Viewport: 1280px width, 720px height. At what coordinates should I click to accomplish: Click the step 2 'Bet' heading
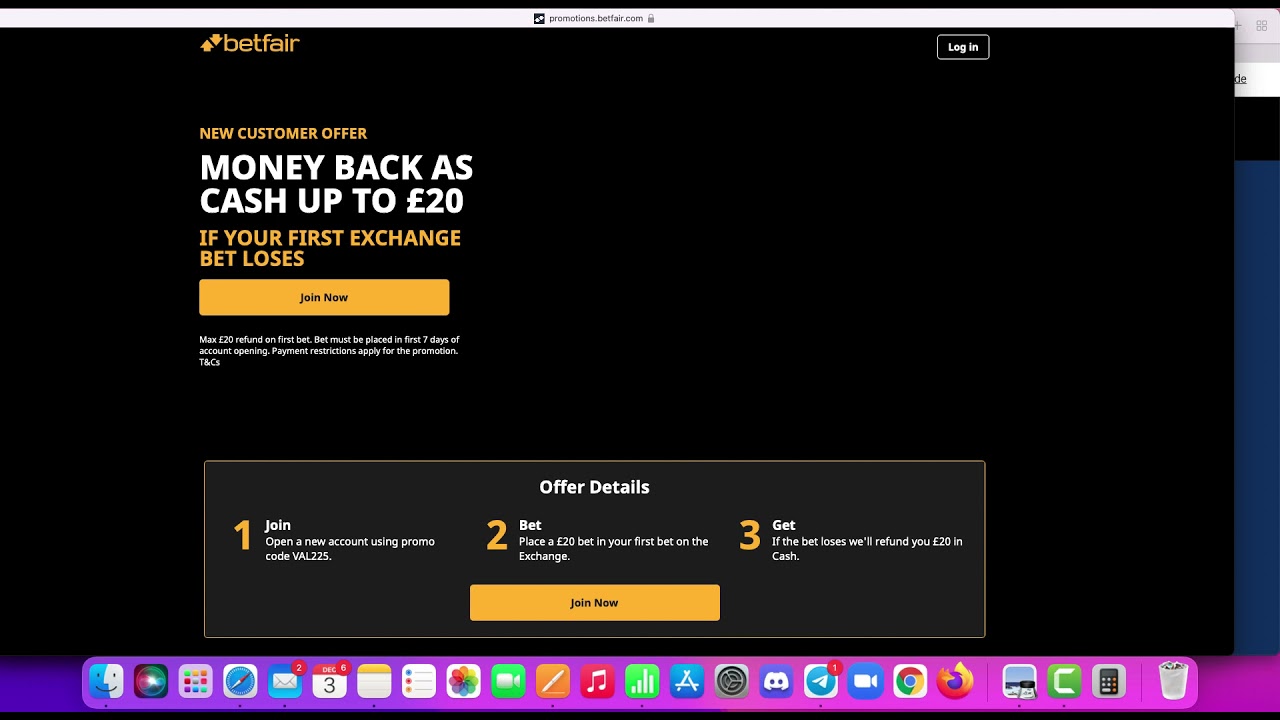coord(530,525)
